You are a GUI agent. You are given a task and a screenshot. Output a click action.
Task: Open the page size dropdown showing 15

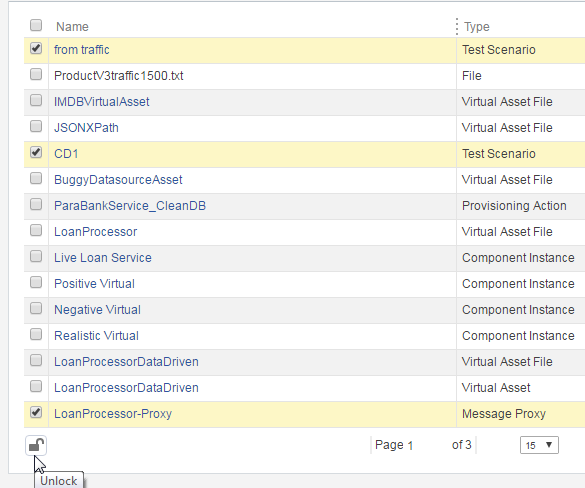(539, 445)
